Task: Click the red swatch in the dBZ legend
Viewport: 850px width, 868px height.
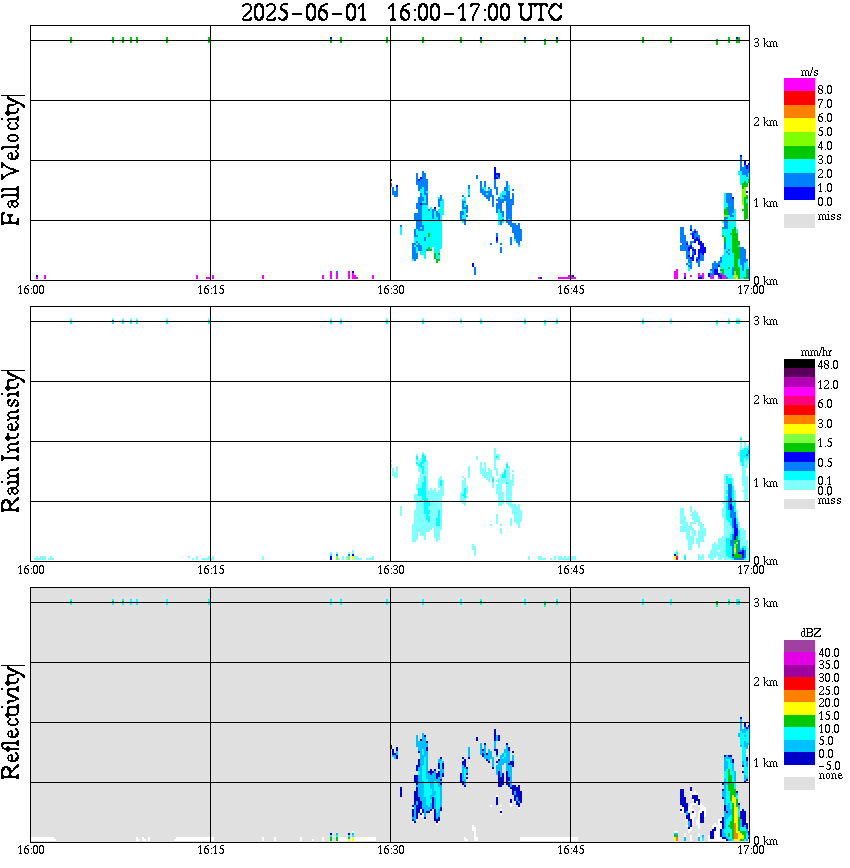Action: click(x=799, y=684)
